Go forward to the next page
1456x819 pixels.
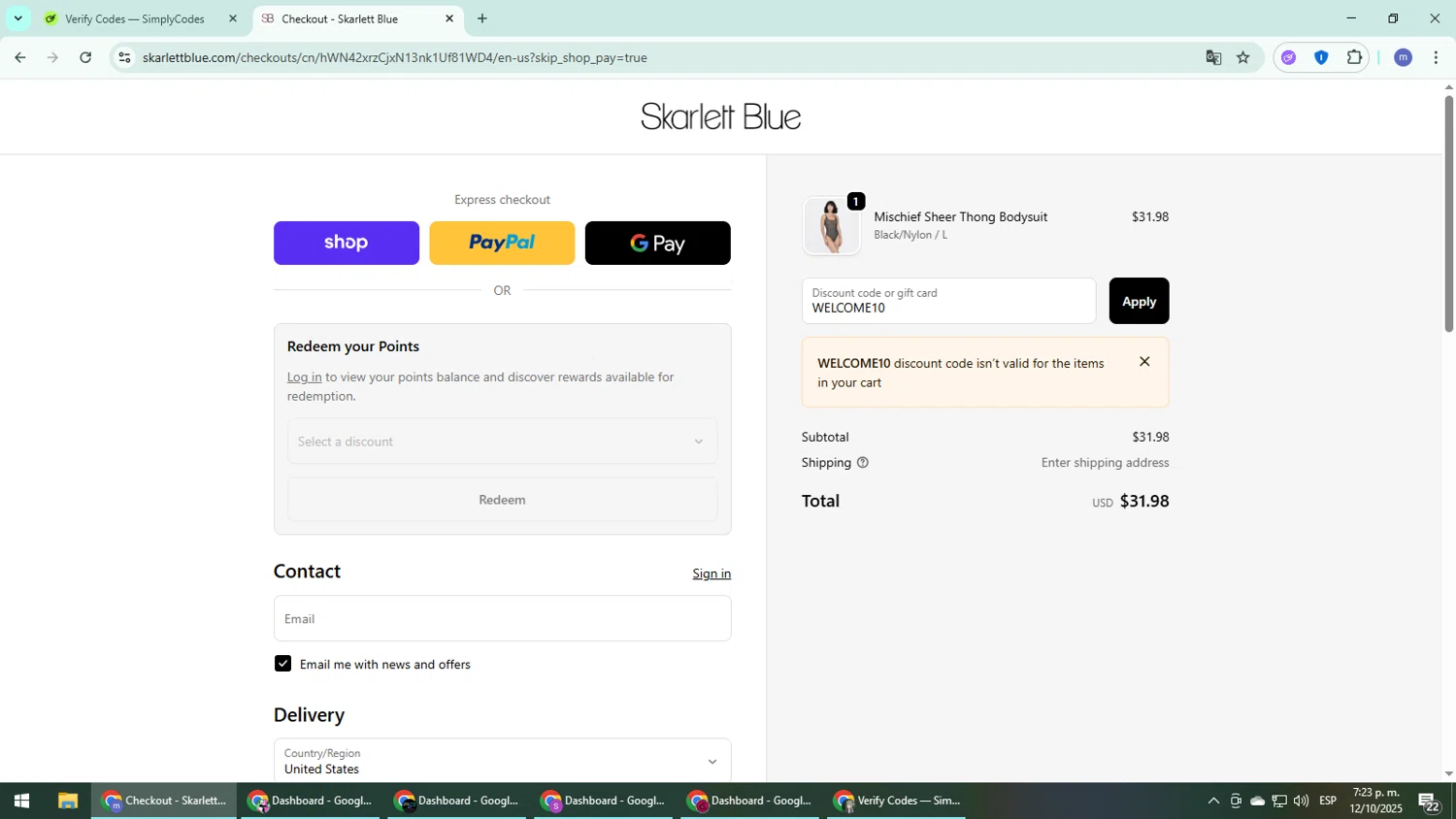[52, 57]
